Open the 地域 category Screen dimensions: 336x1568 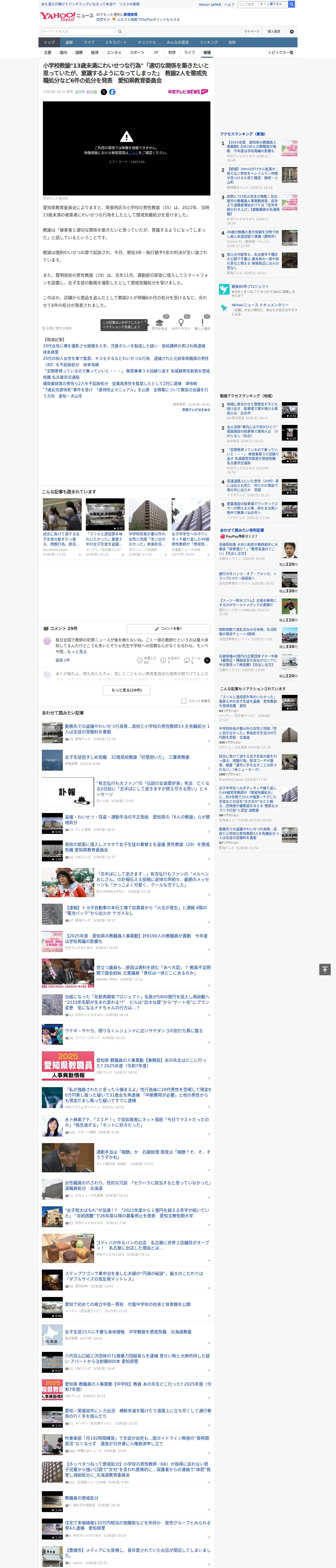tap(207, 52)
